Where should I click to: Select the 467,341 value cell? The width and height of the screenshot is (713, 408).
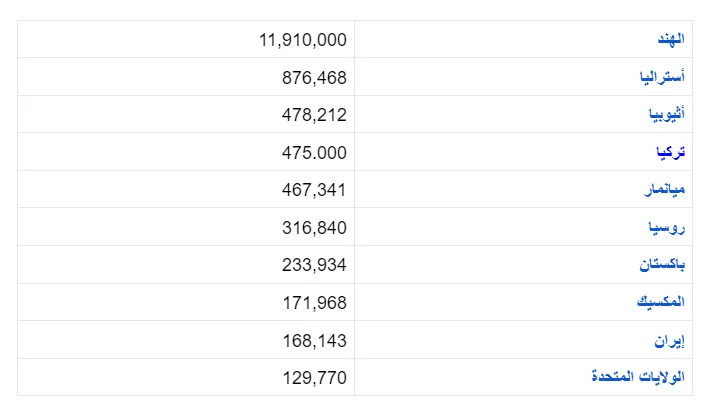(186, 189)
